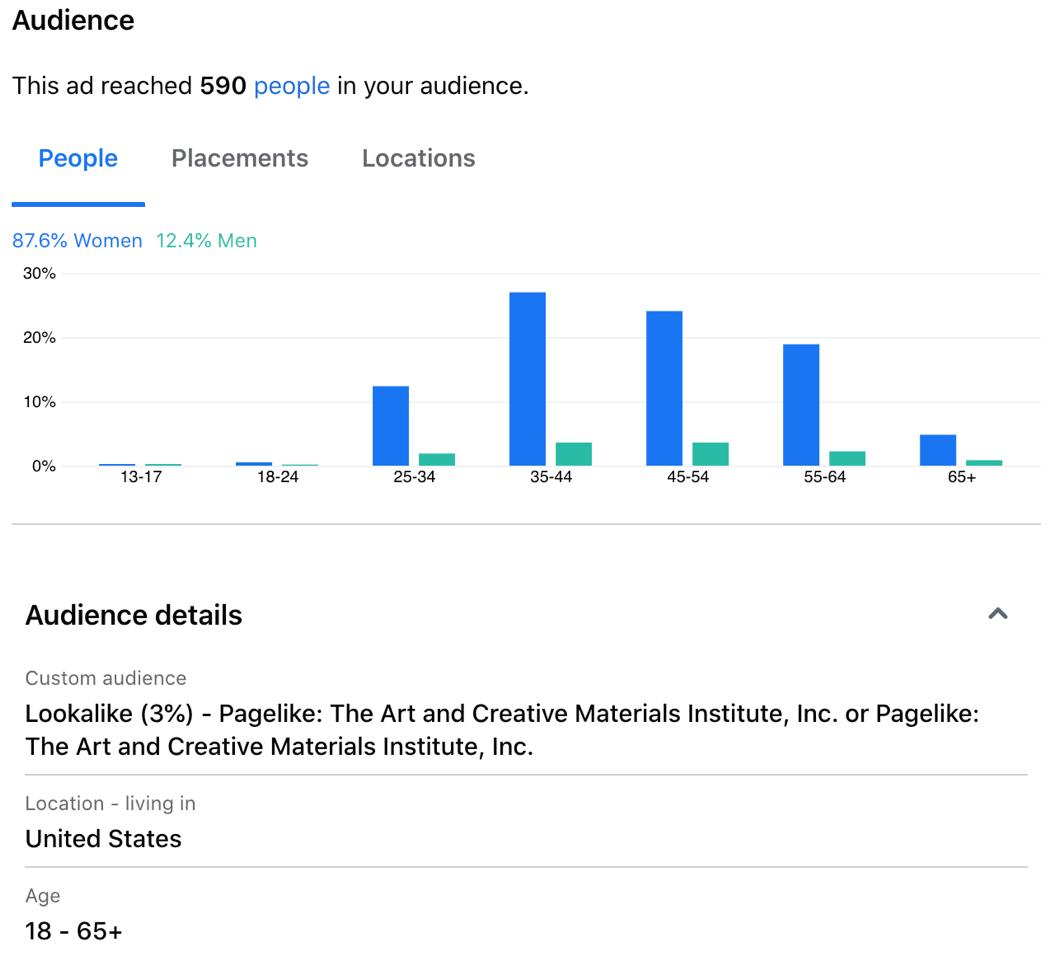Open the Placements tab
This screenshot has width=1060, height=961.
[x=239, y=158]
